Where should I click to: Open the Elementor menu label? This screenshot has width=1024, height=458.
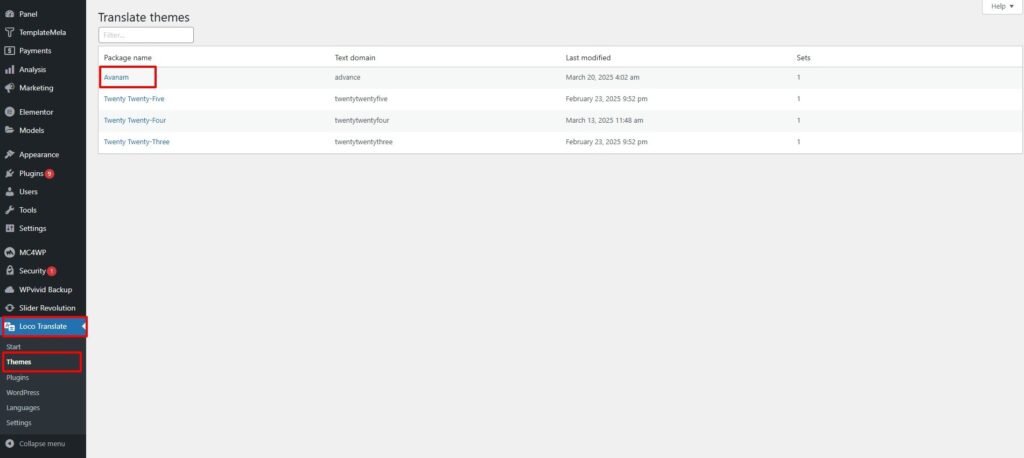[37, 112]
